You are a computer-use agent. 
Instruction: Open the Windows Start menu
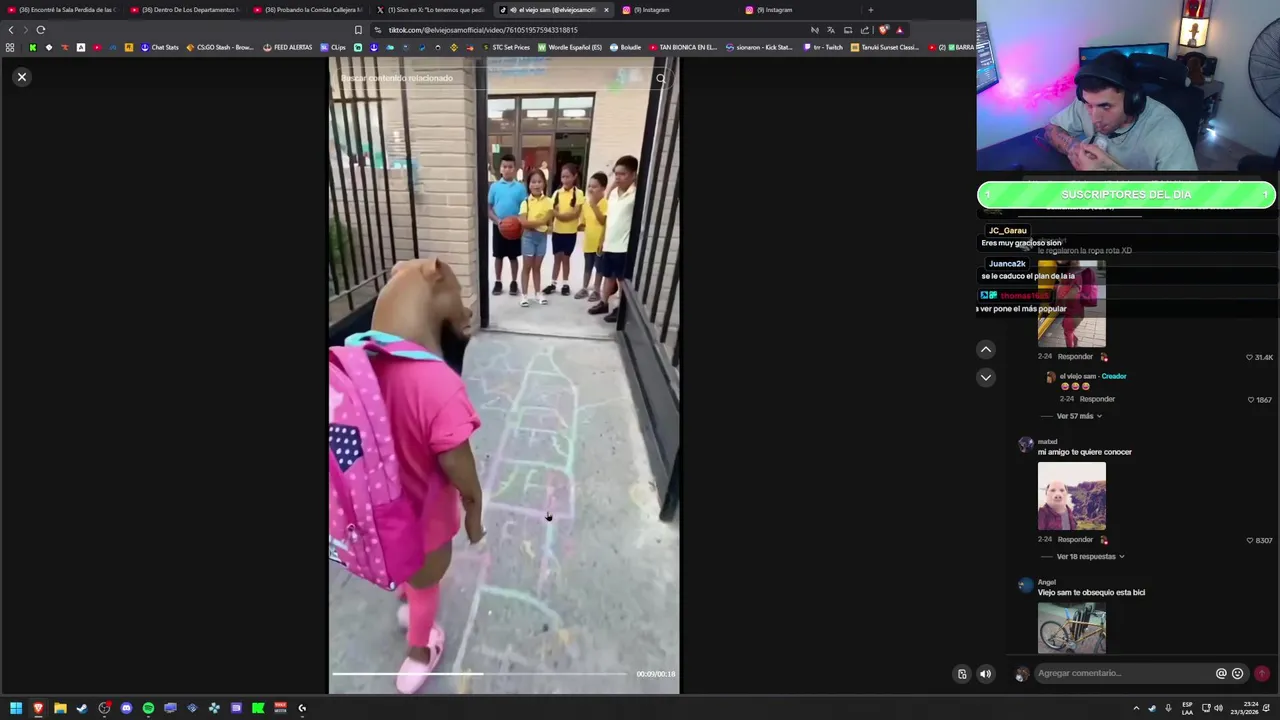(16, 708)
